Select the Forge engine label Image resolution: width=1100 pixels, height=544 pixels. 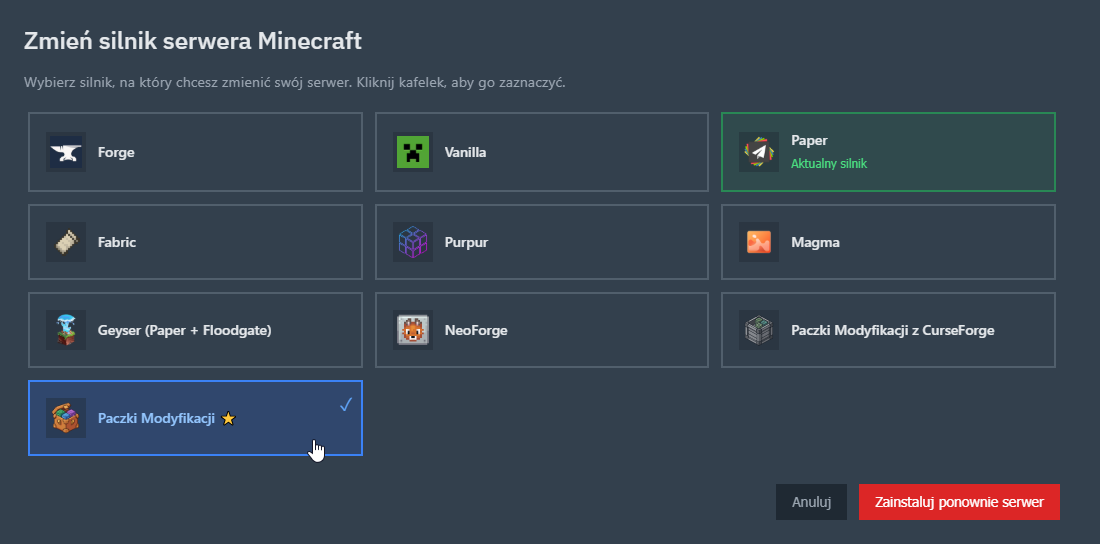116,152
